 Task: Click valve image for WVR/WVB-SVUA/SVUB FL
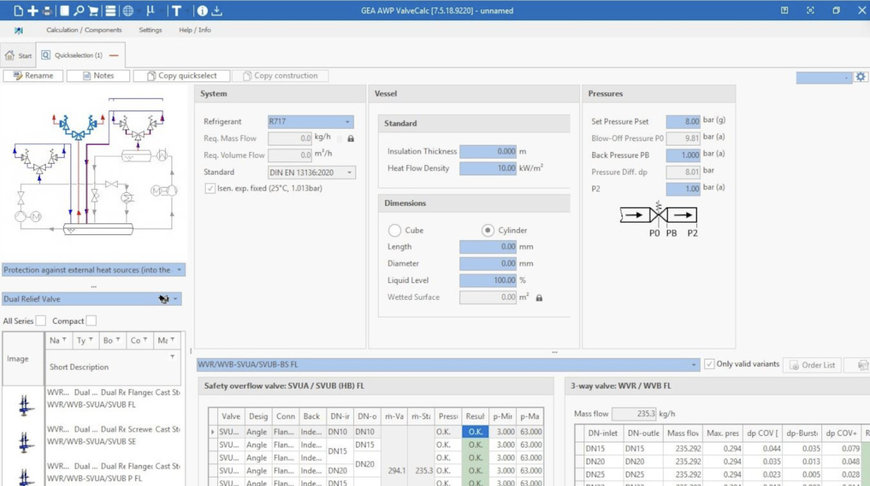coord(24,404)
